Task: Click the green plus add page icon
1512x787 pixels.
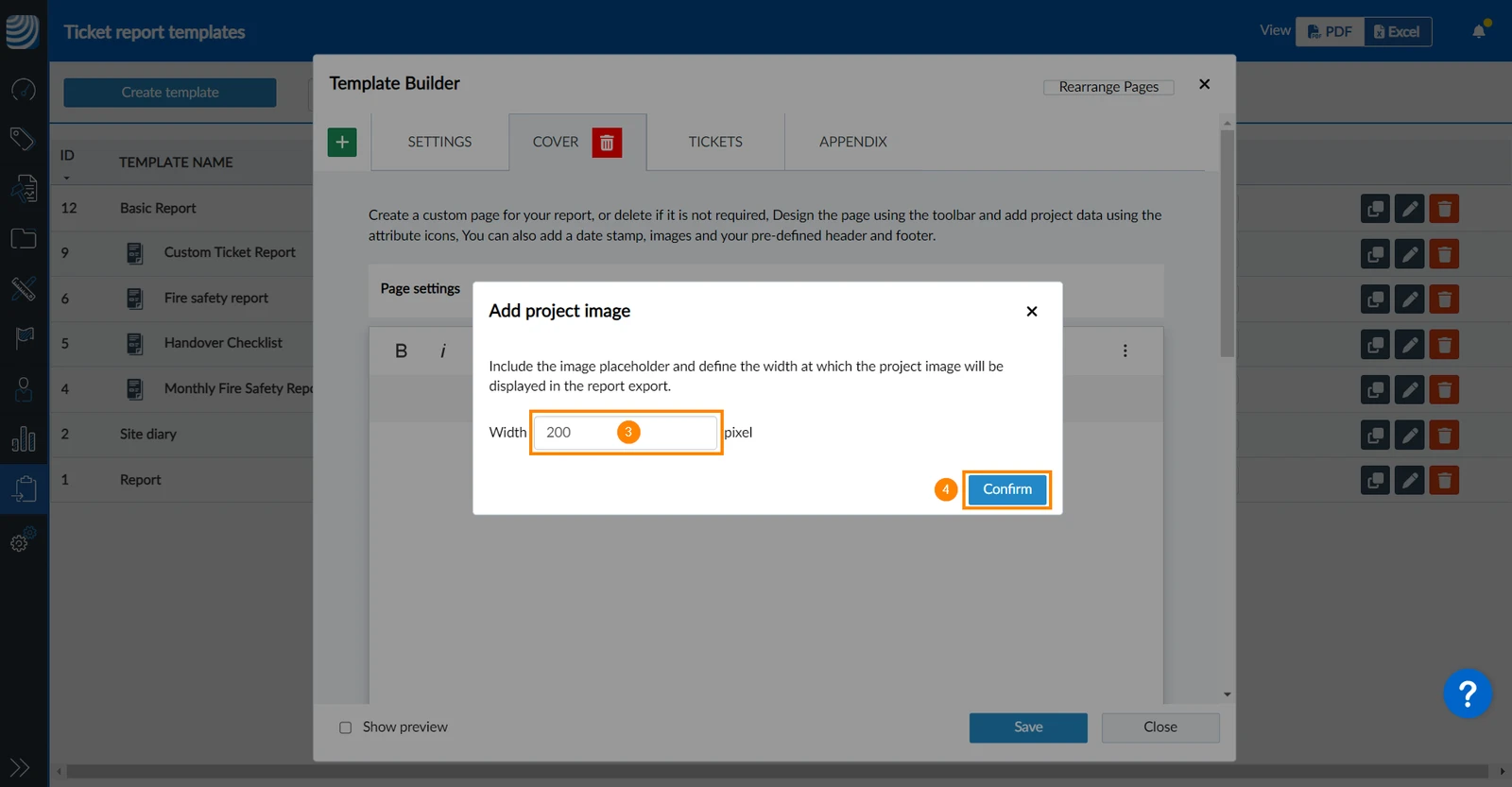Action: click(342, 143)
